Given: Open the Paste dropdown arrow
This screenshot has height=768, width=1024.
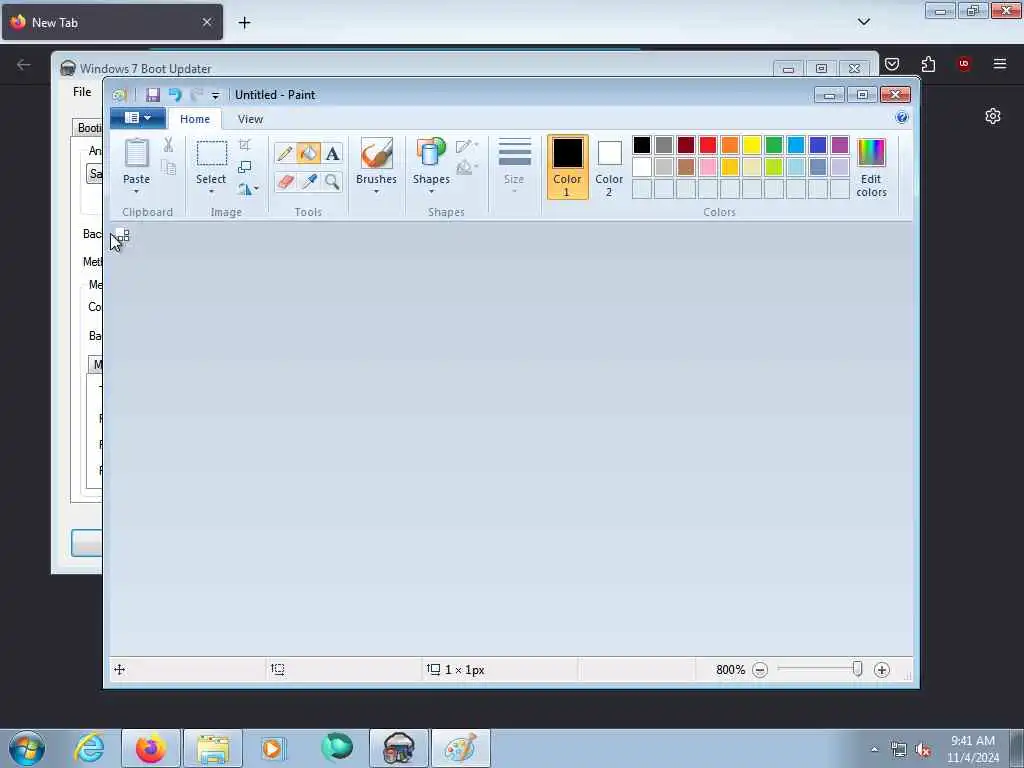Looking at the screenshot, I should (136, 191).
